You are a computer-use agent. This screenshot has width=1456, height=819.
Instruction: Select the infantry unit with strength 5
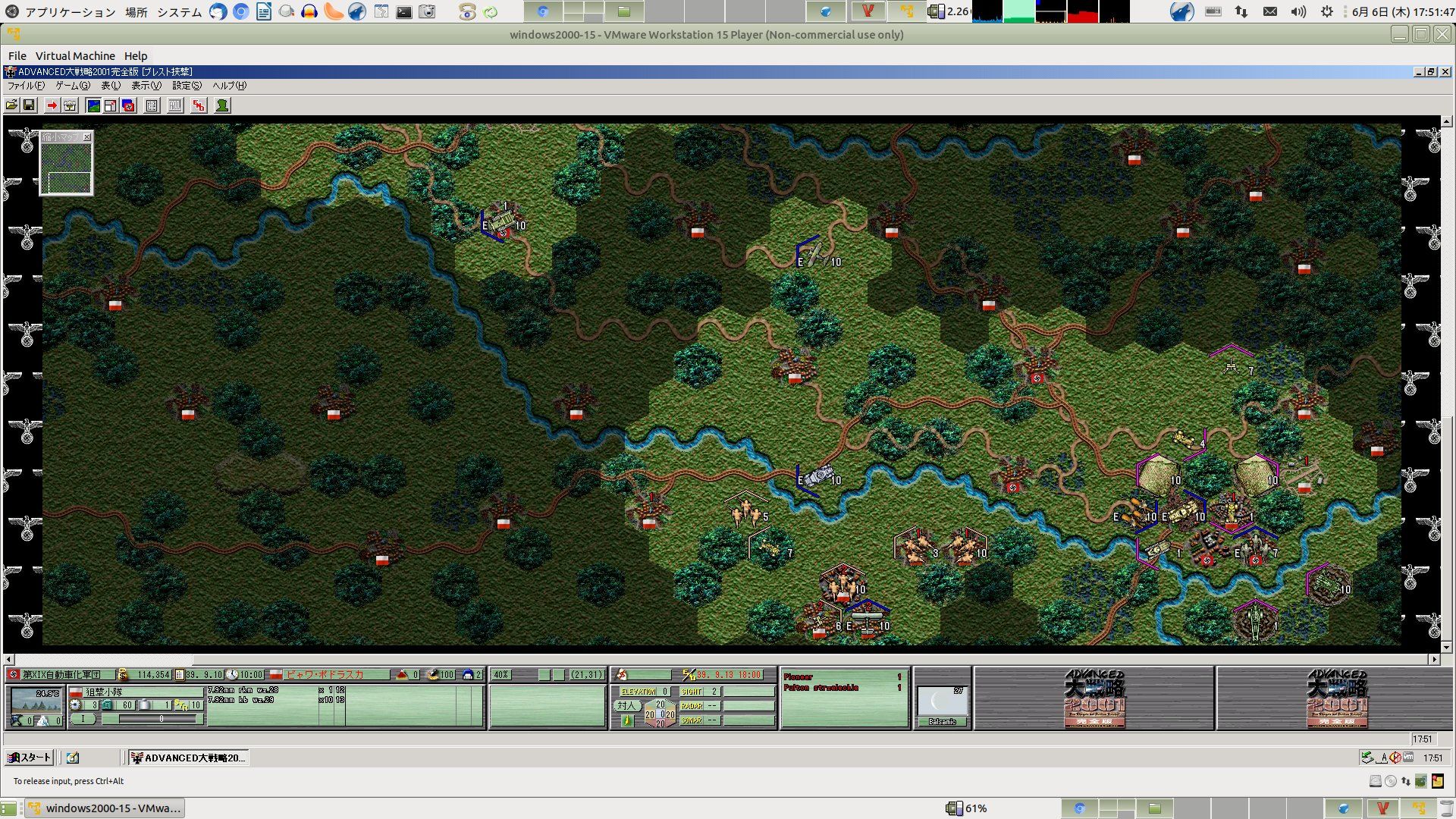pos(748,513)
